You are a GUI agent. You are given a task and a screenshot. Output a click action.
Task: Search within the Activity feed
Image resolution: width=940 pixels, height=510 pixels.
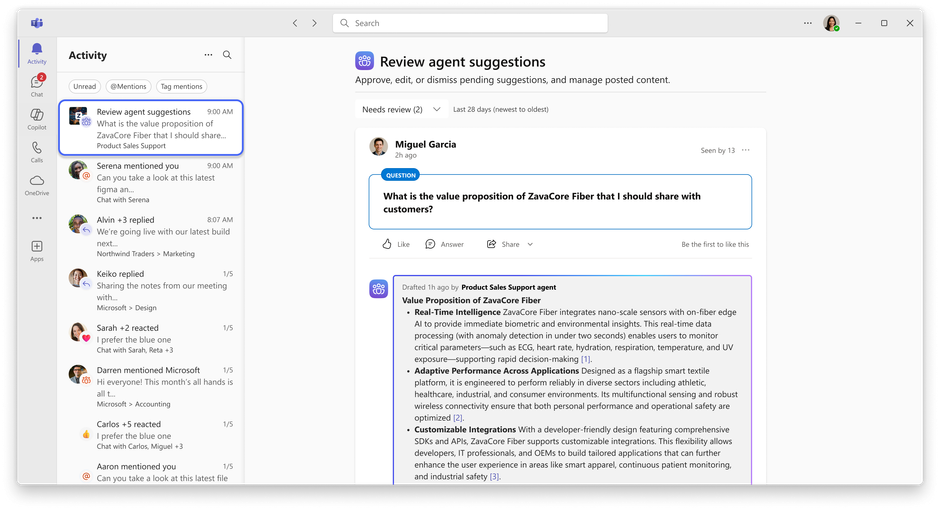[227, 55]
